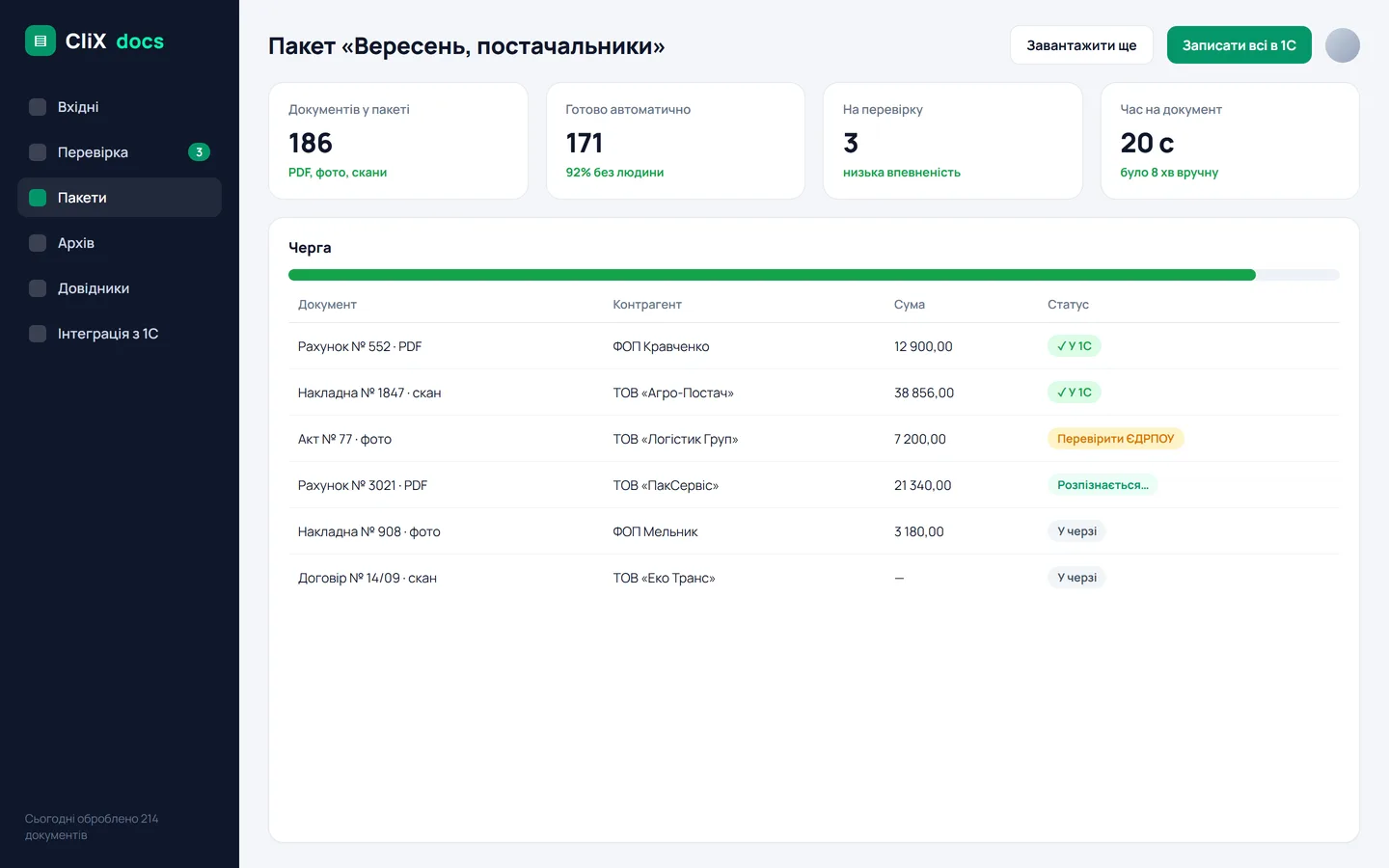Click the icon beside Перевірка
Image resolution: width=1389 pixels, height=868 pixels.
(x=38, y=152)
